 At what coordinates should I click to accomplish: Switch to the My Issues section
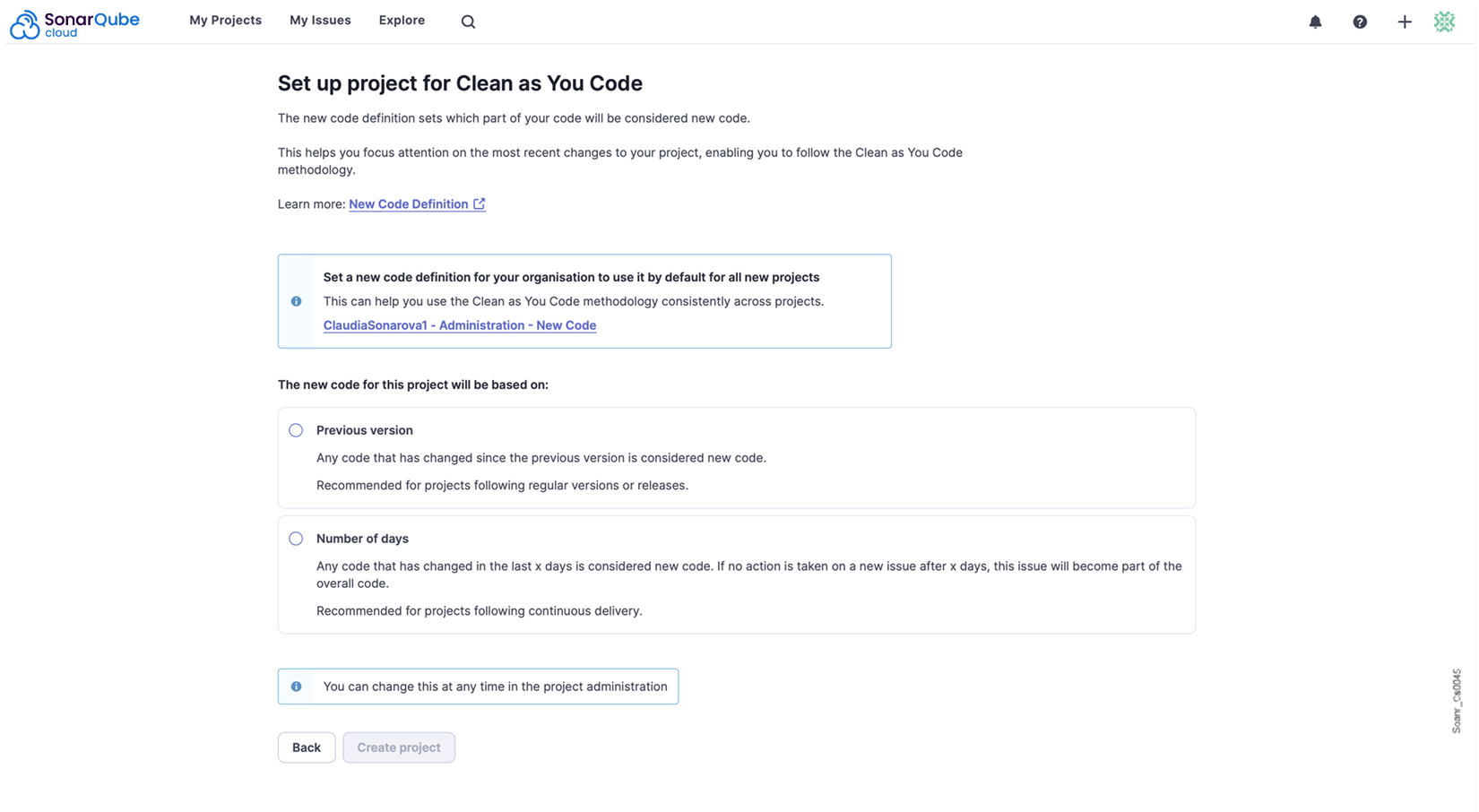coord(320,20)
